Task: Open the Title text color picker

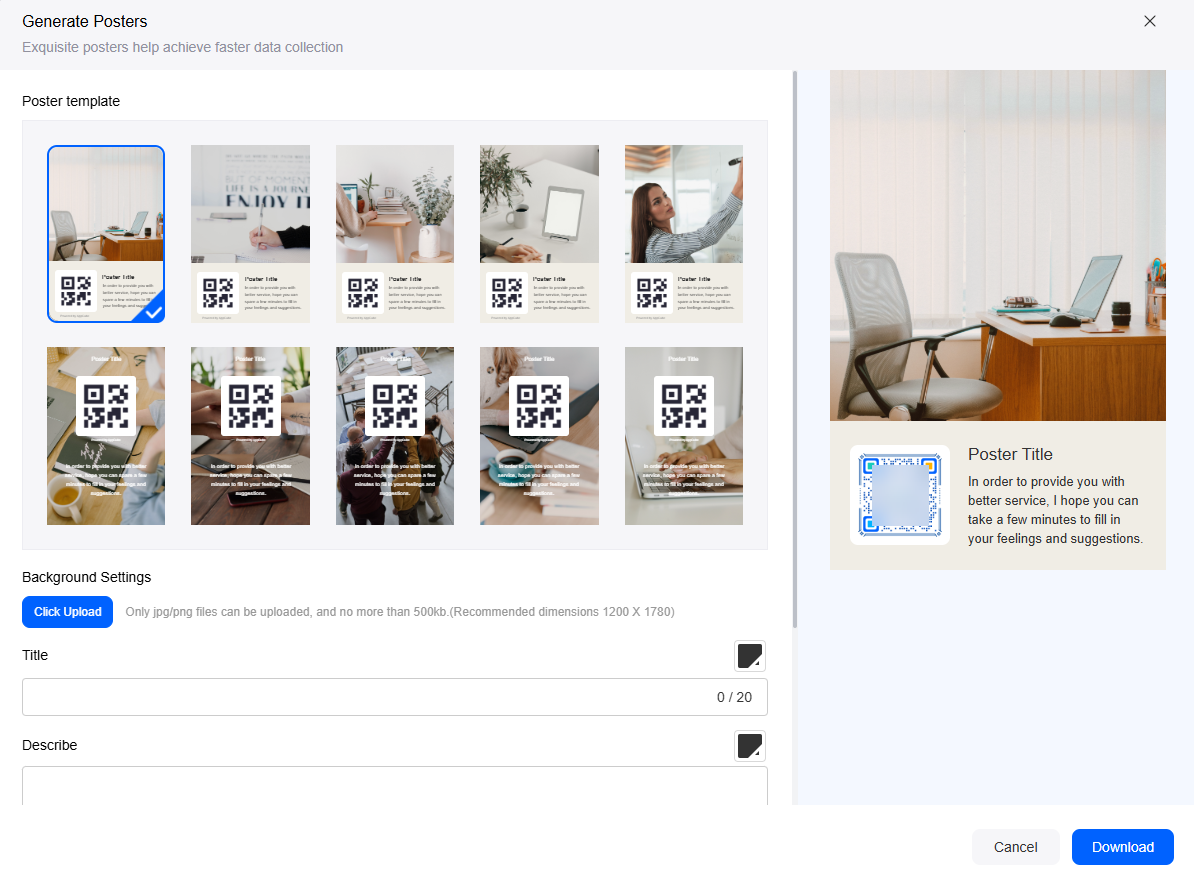Action: tap(750, 656)
